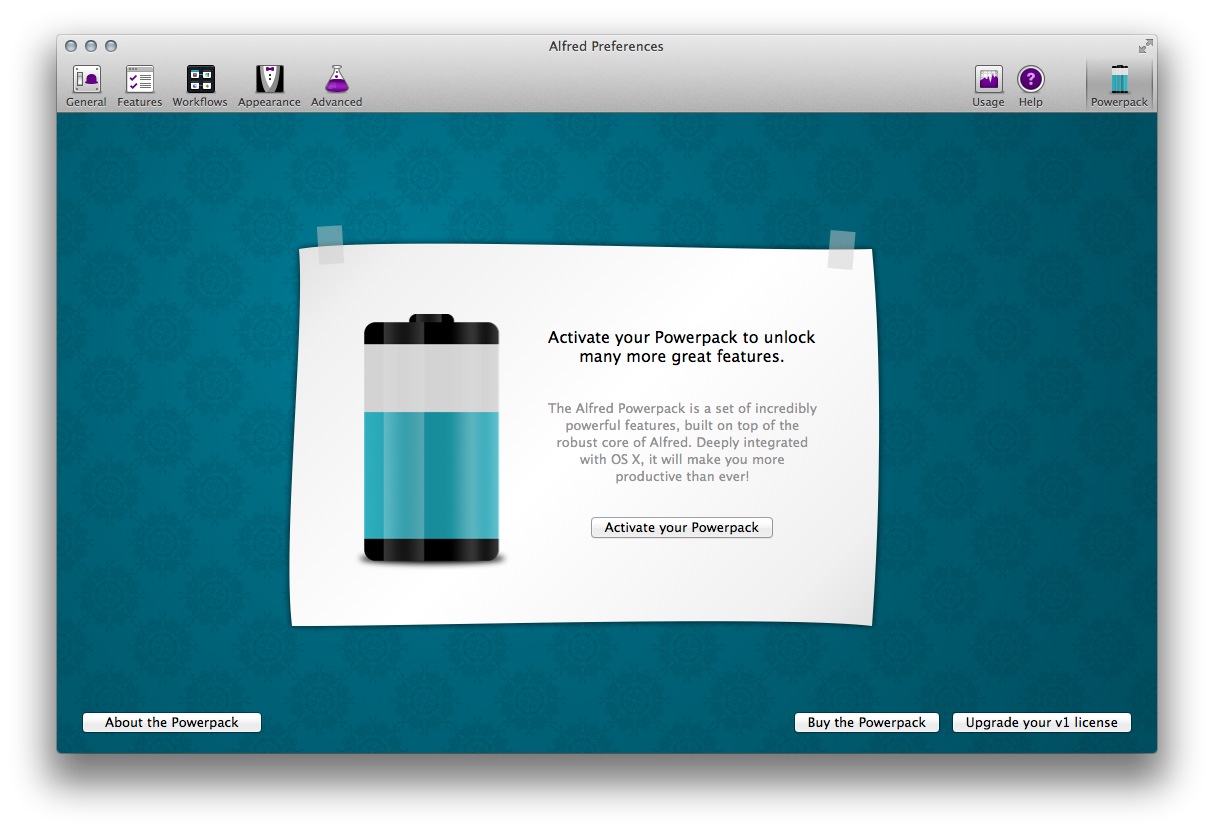Open the Appearance tuxedo icon
This screenshot has width=1214, height=832.
pos(269,80)
